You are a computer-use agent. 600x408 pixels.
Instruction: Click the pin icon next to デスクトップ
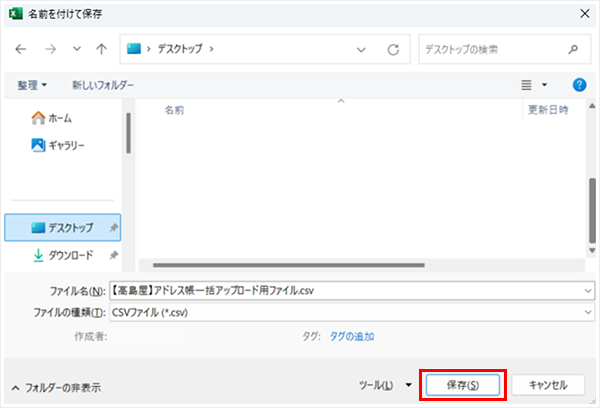tap(115, 227)
